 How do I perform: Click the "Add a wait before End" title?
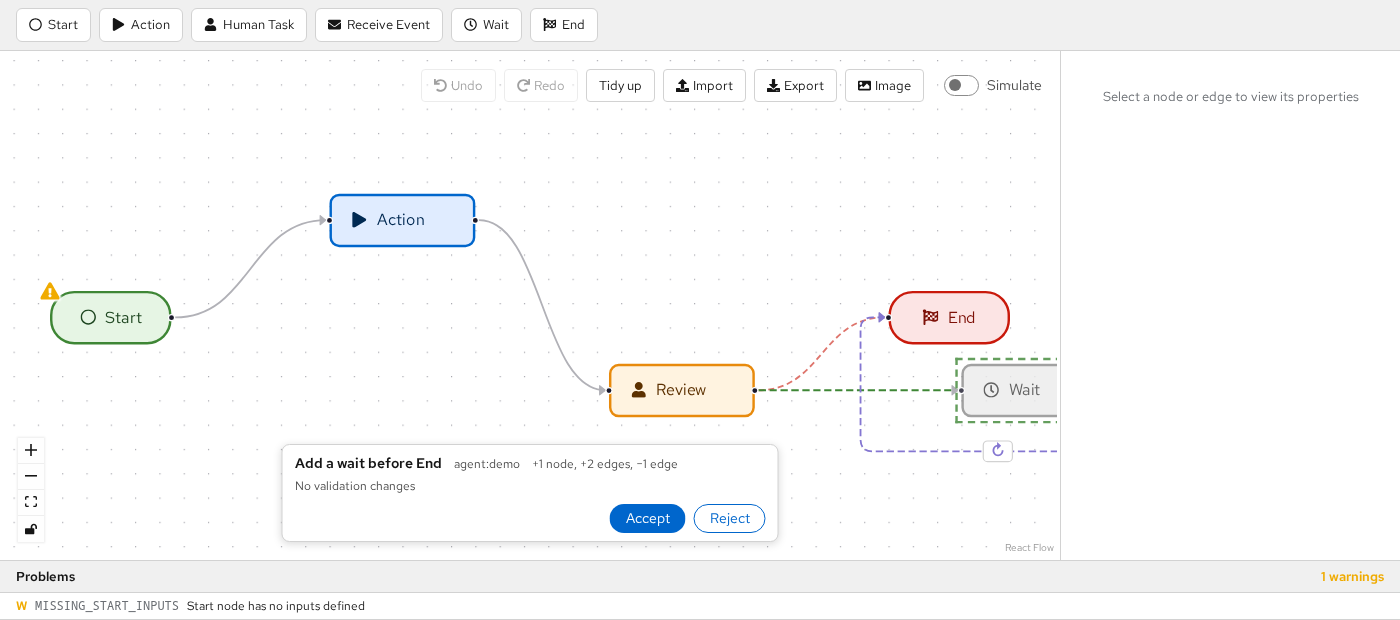[368, 463]
